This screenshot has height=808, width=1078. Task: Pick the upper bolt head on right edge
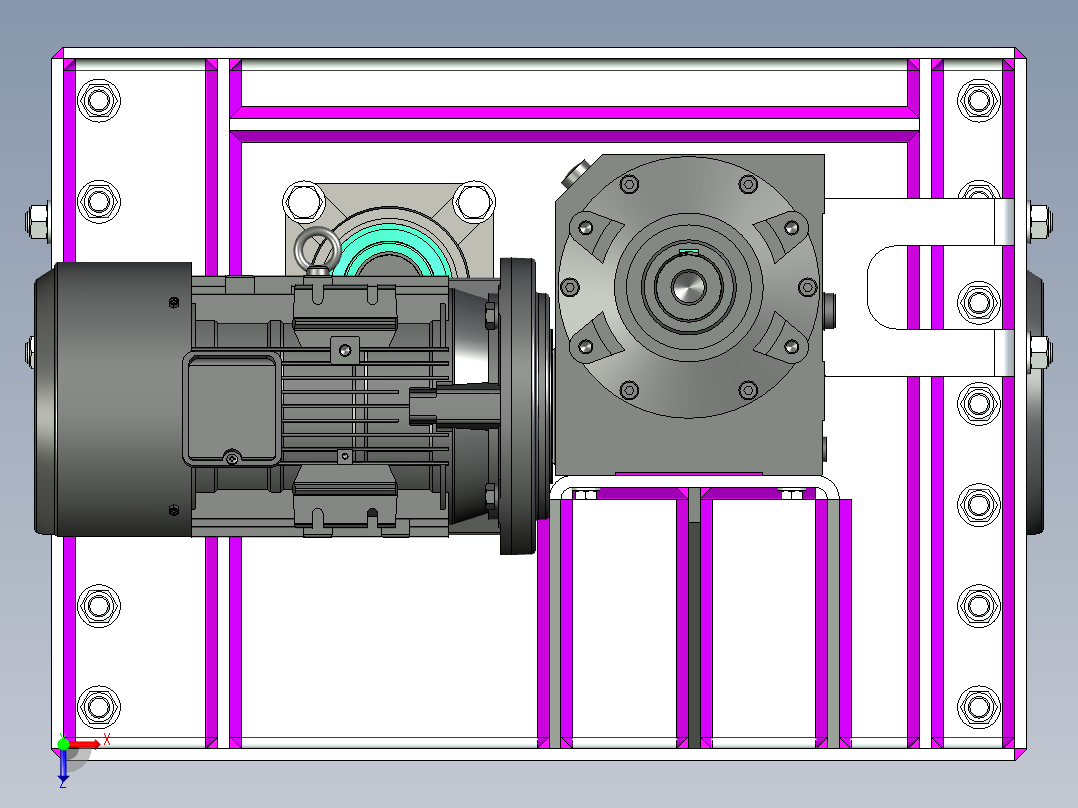(1038, 221)
